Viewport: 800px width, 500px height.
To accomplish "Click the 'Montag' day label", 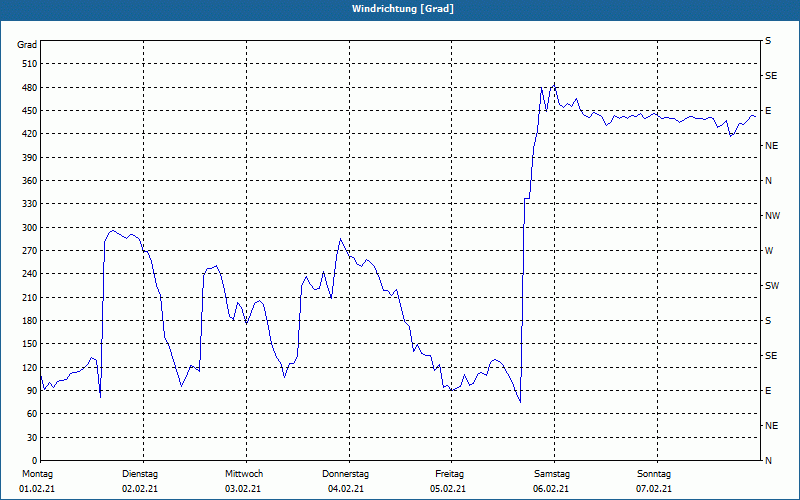I will [37, 474].
